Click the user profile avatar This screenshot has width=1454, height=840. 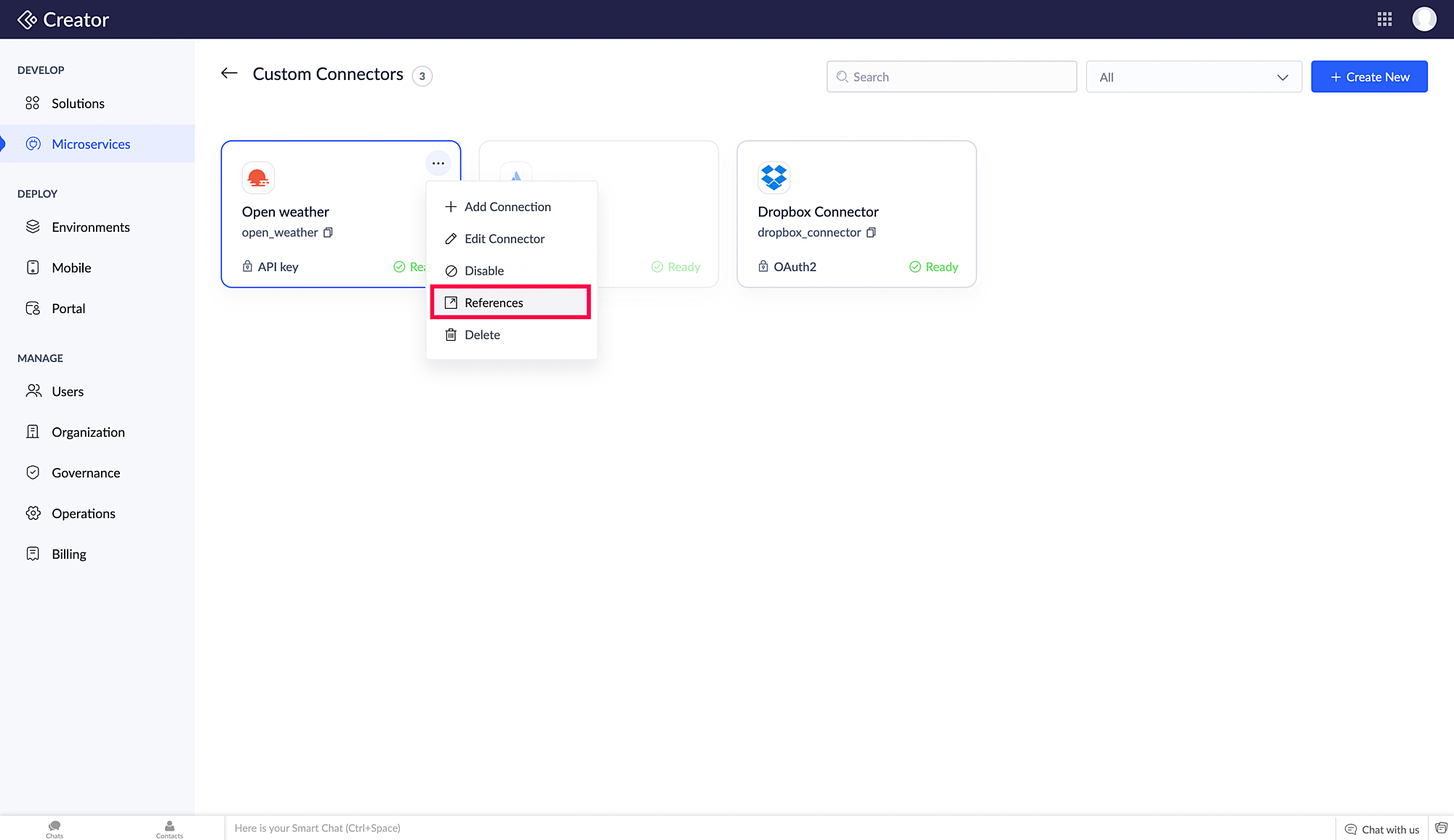1423,20
